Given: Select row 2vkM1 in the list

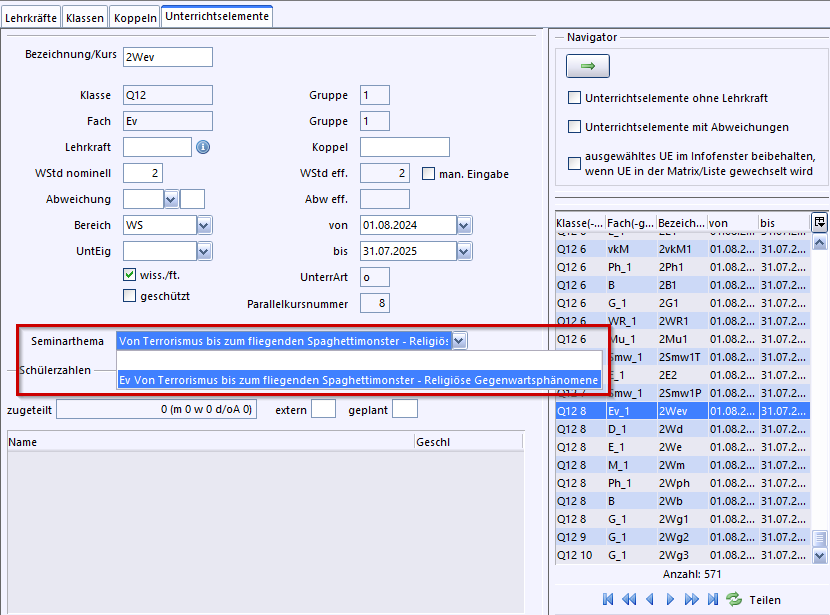Looking at the screenshot, I should (683, 249).
